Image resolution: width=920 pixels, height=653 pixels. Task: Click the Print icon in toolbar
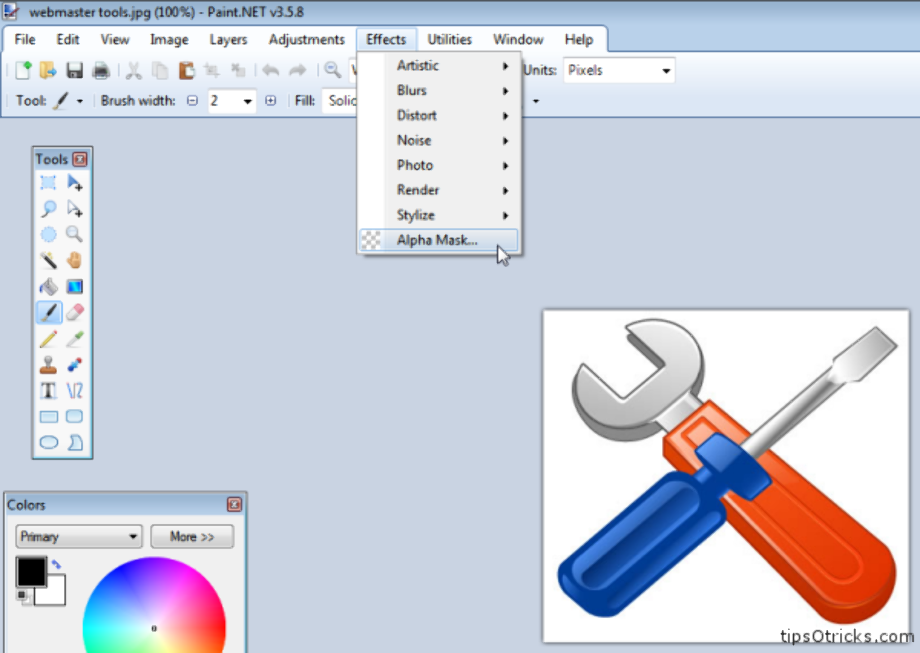(x=100, y=70)
